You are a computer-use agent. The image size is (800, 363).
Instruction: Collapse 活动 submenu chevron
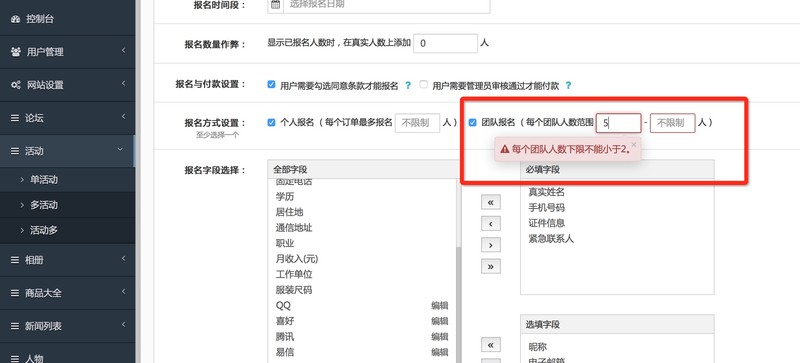pos(120,150)
